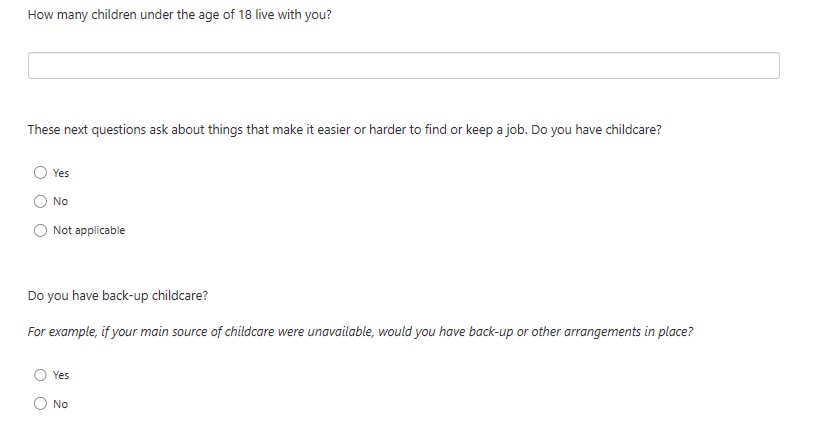This screenshot has height=424, width=819.
Task: Click the 'How many children under 18' question
Action: 180,15
